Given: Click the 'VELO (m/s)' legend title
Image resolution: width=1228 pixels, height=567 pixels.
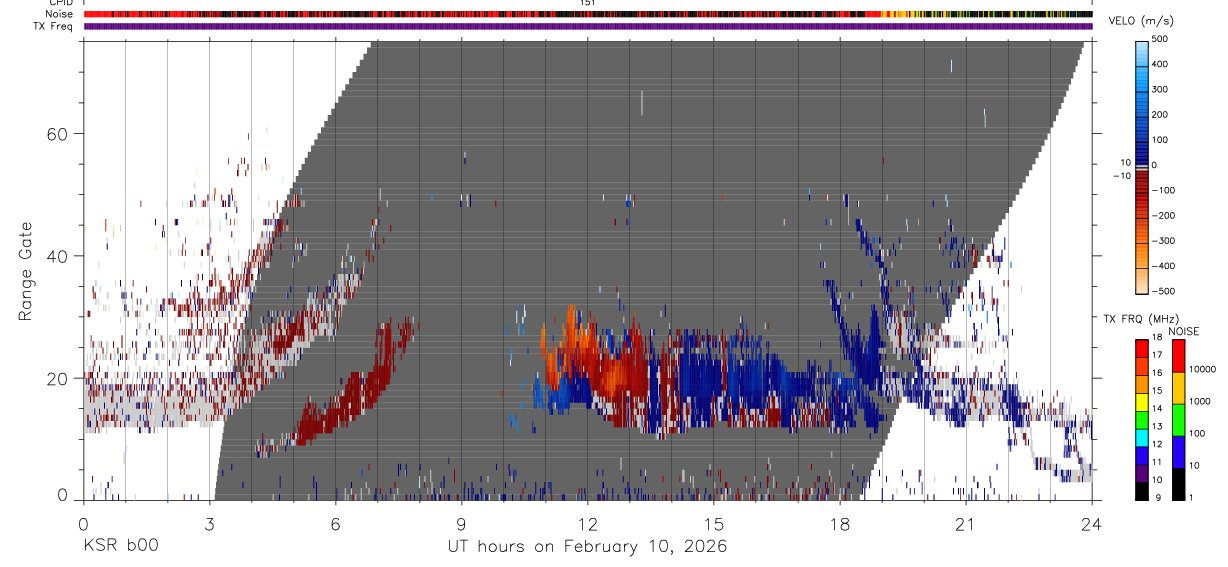Looking at the screenshot, I should click(1140, 22).
